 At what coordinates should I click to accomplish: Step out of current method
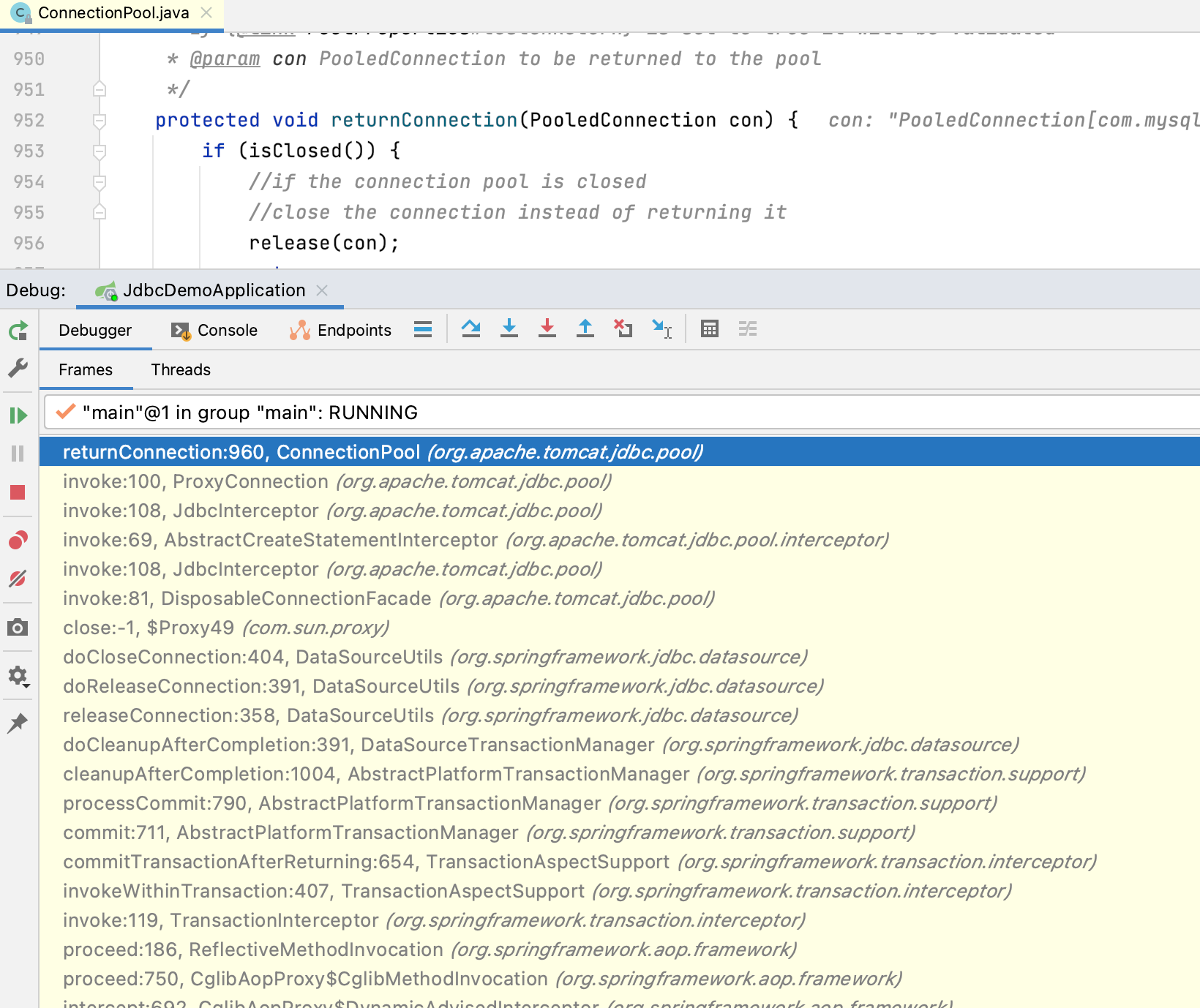585,329
